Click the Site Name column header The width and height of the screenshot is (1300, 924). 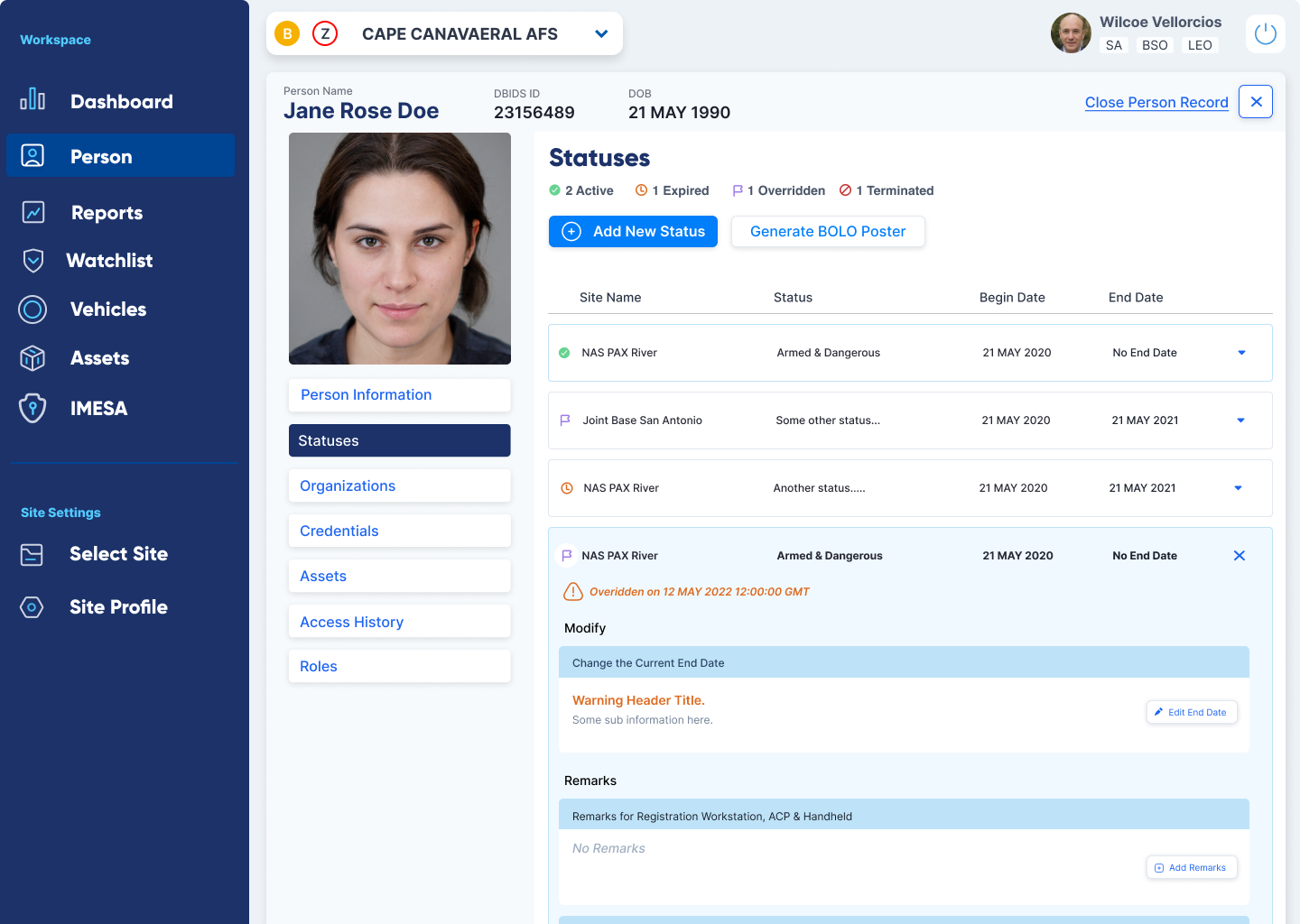coord(610,298)
